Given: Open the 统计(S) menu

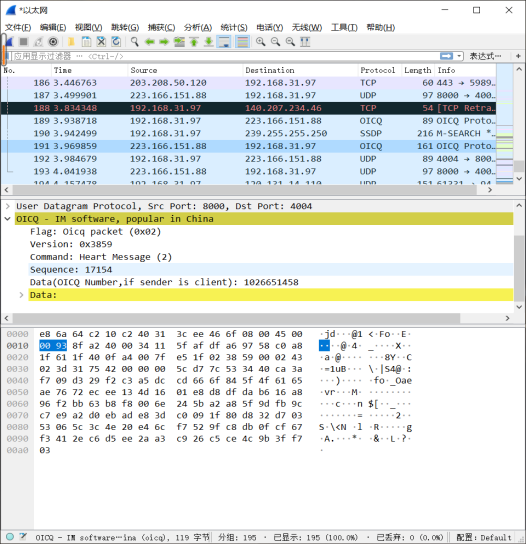Looking at the screenshot, I should click(x=234, y=27).
